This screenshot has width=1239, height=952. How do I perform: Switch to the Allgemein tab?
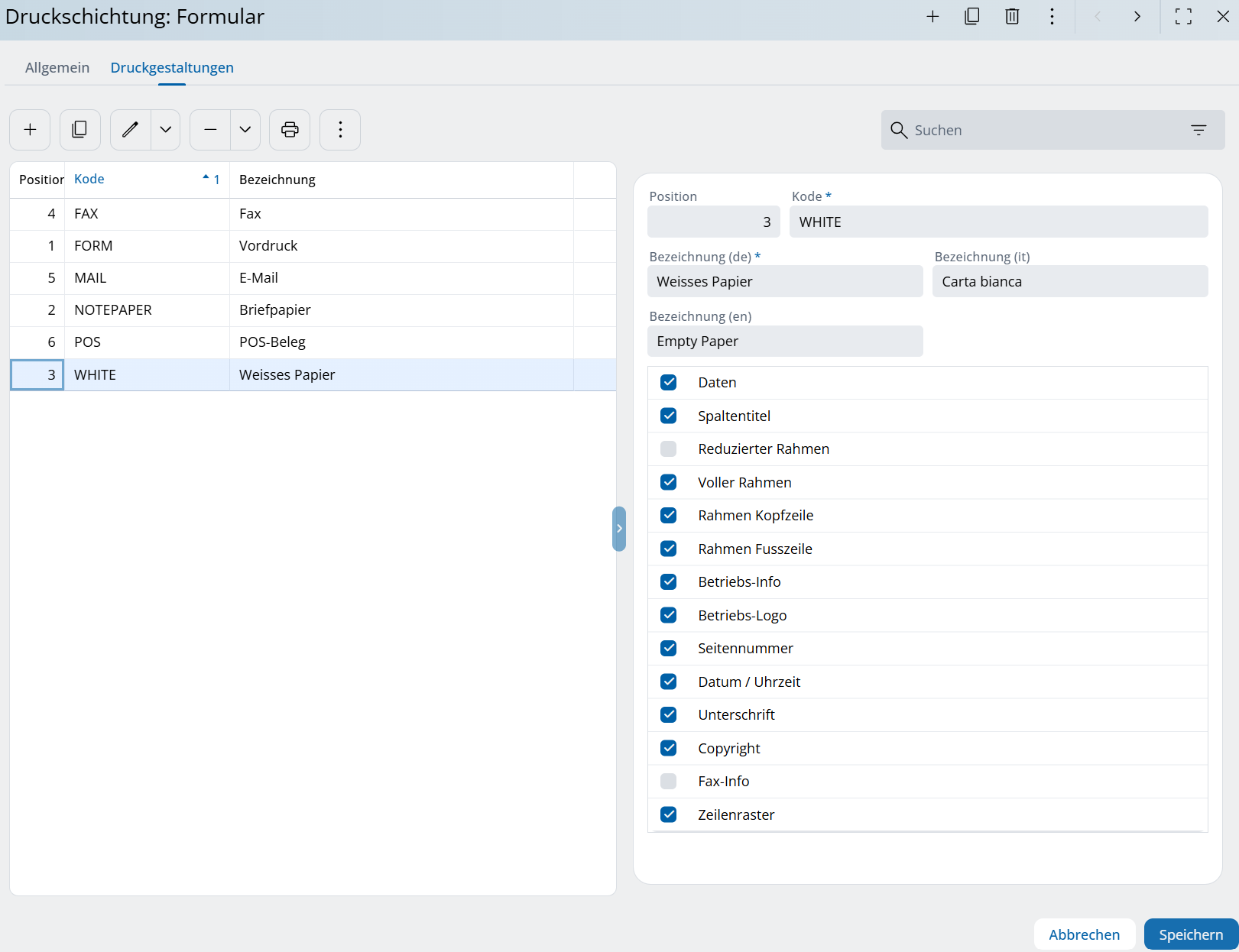[57, 67]
